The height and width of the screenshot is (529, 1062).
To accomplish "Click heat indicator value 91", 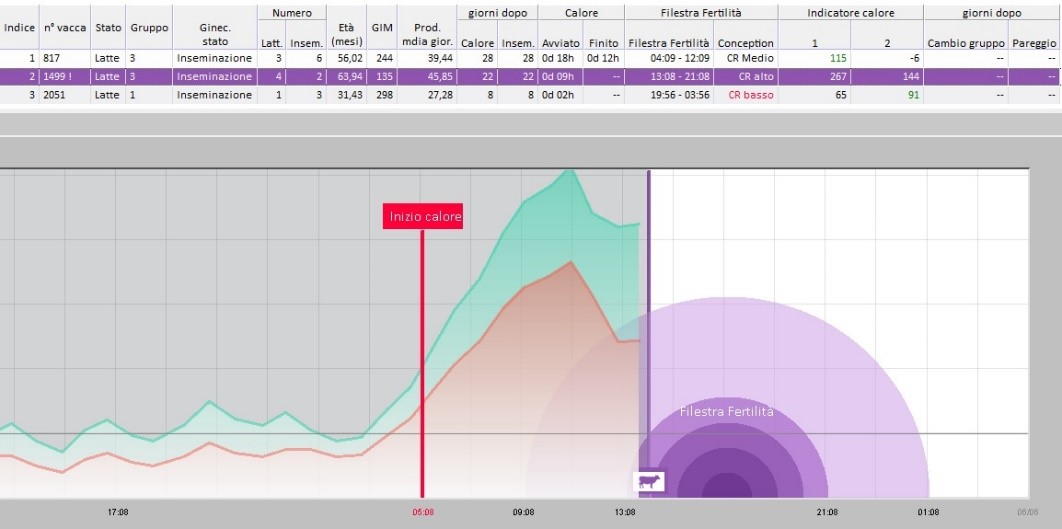I will [x=914, y=95].
